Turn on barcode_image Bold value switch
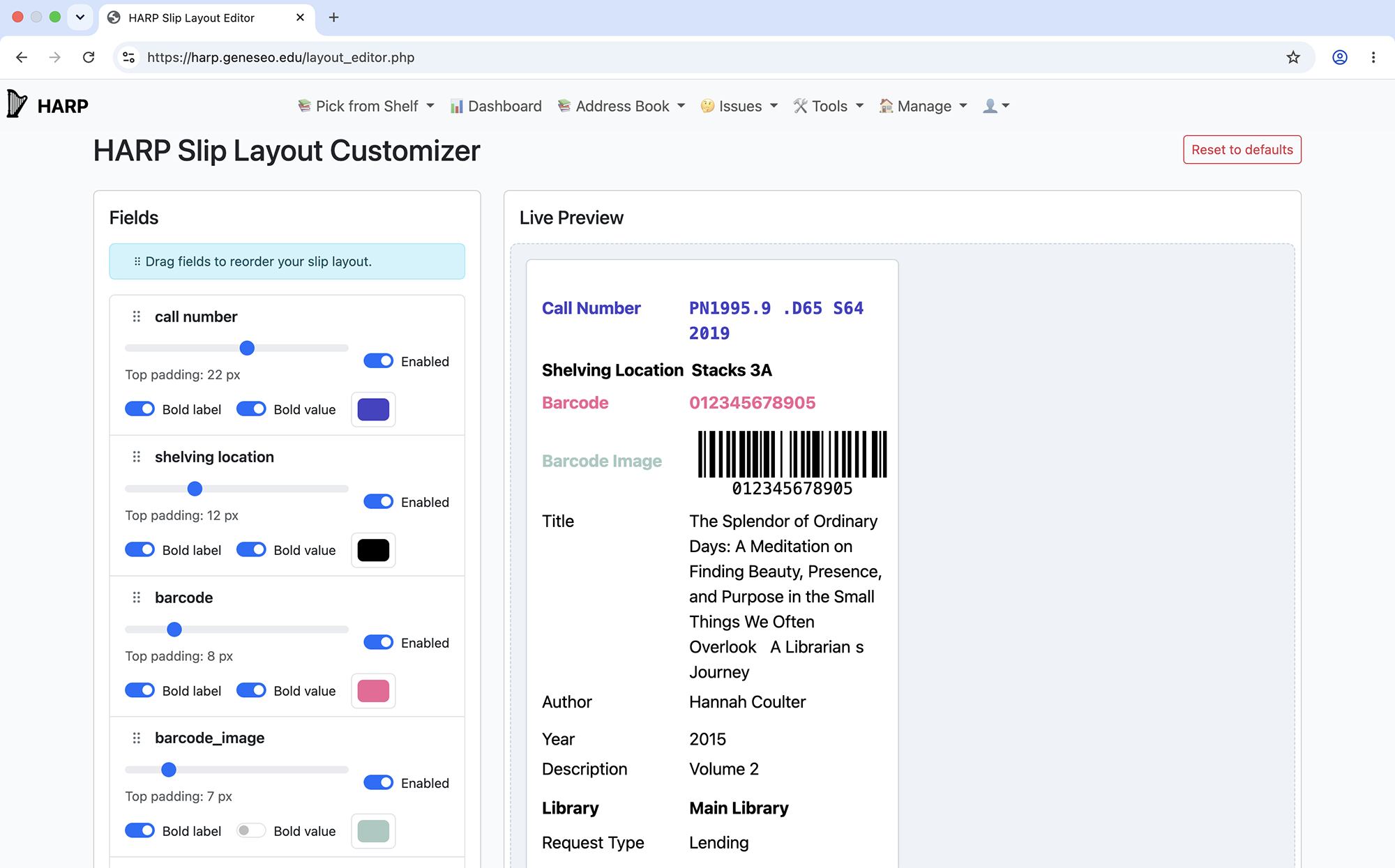 tap(251, 831)
